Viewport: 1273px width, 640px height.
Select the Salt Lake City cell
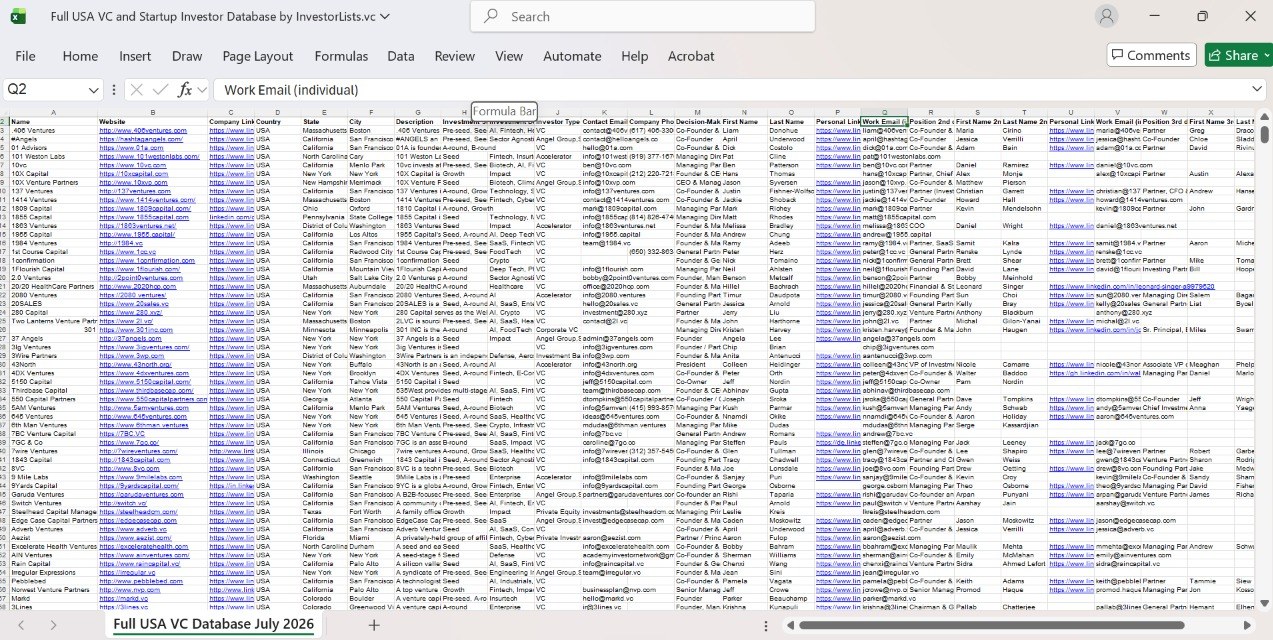[x=371, y=278]
